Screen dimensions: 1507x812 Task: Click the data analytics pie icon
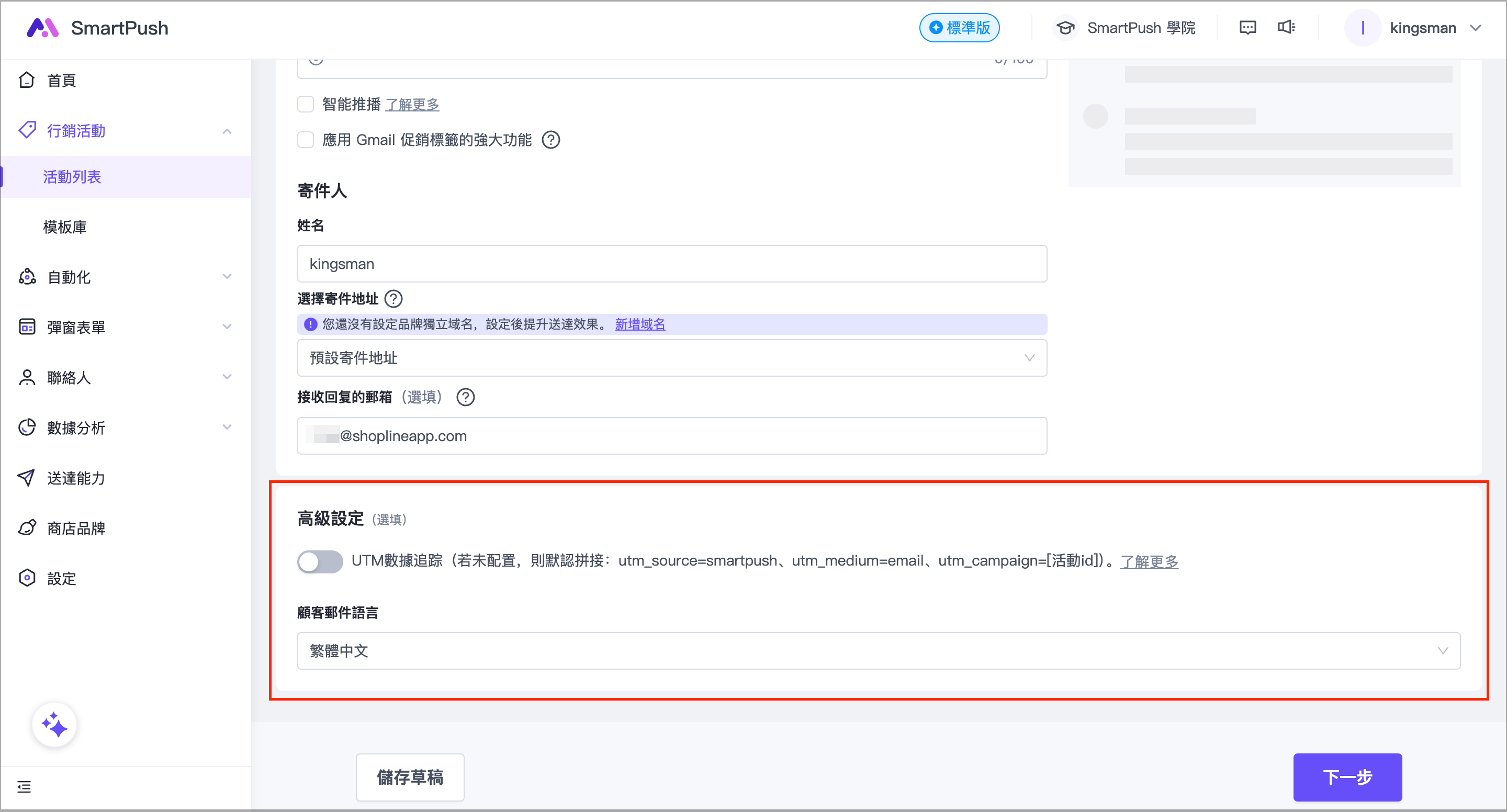[27, 427]
